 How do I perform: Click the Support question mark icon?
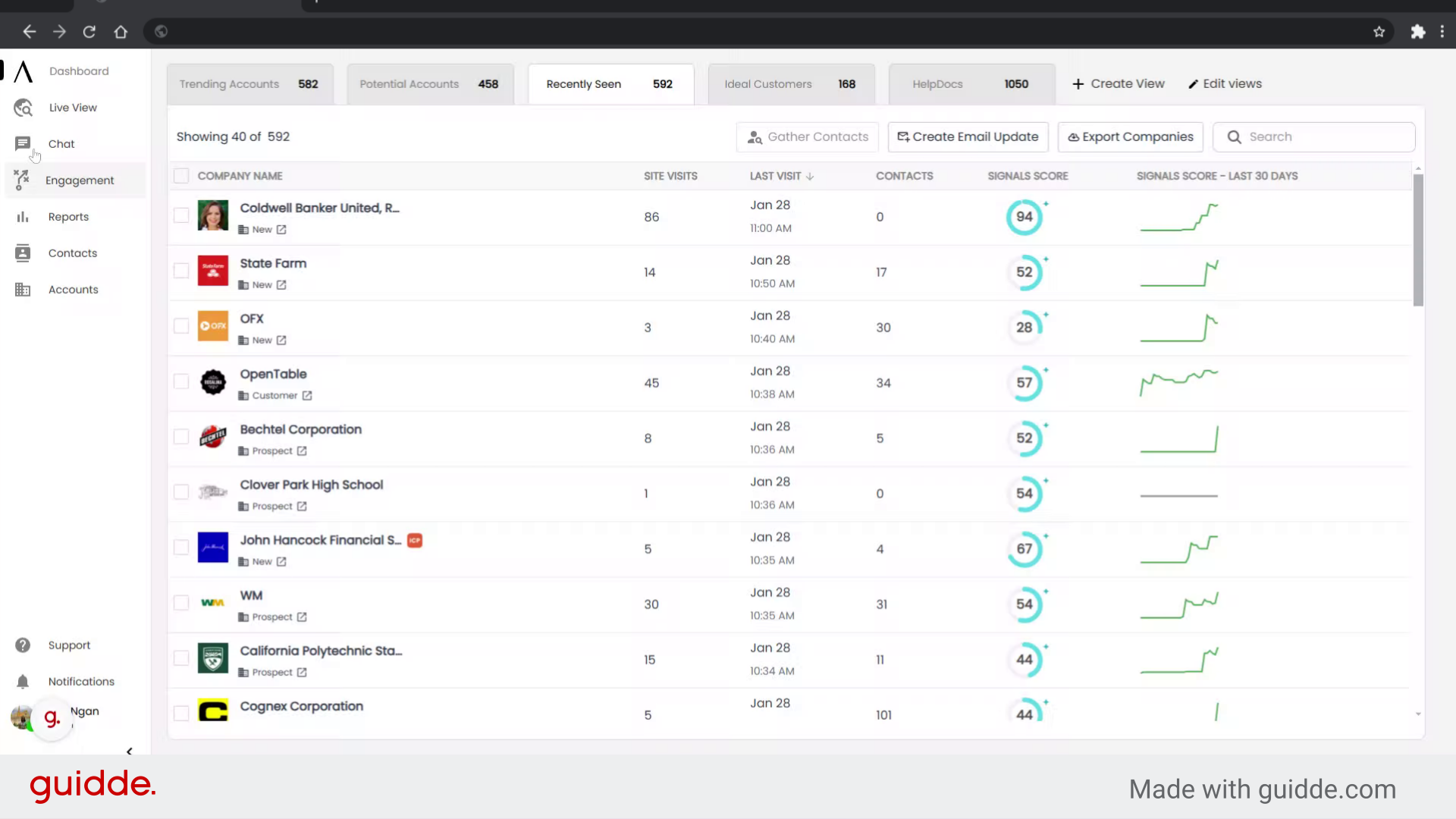(x=23, y=645)
